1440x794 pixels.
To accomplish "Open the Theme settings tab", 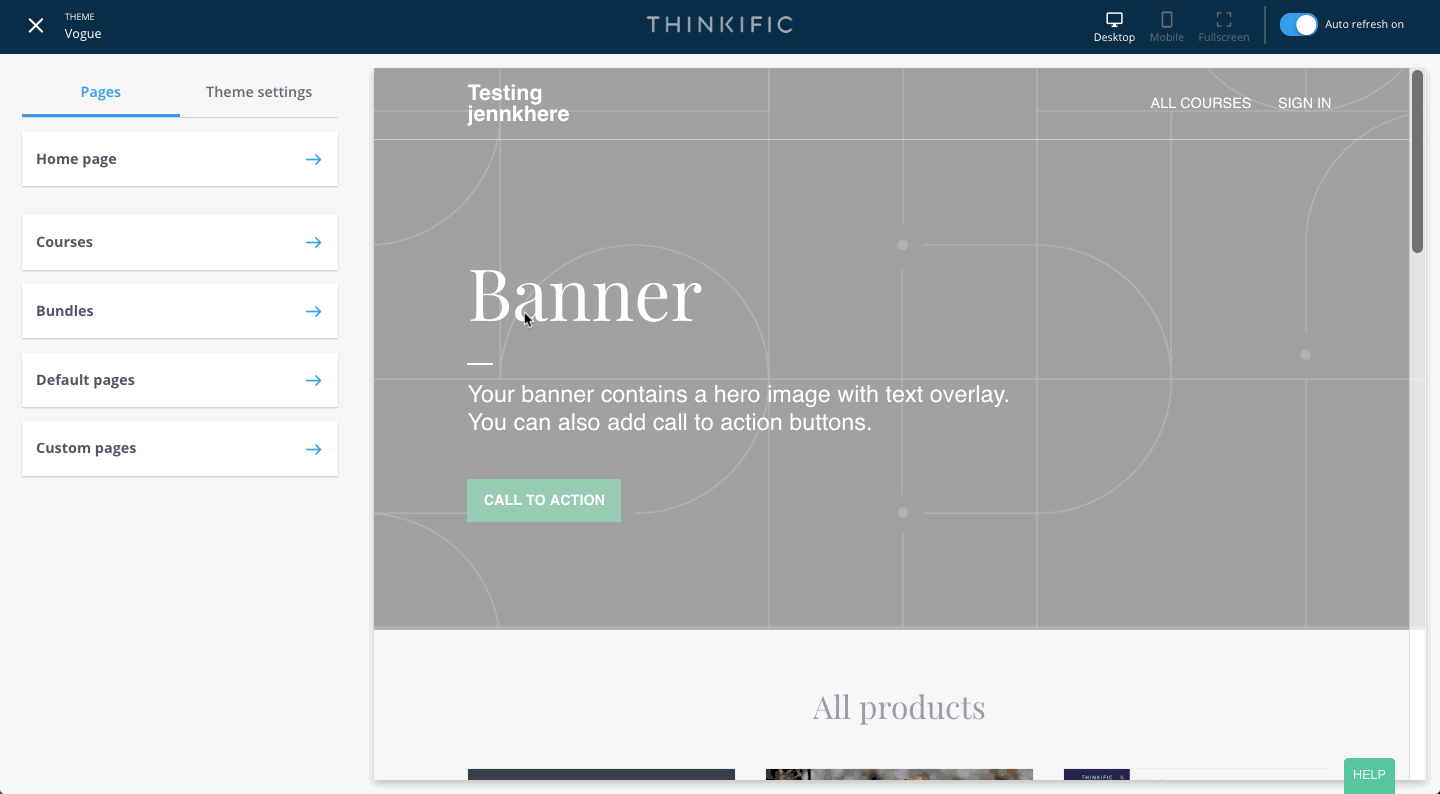I will (x=259, y=92).
